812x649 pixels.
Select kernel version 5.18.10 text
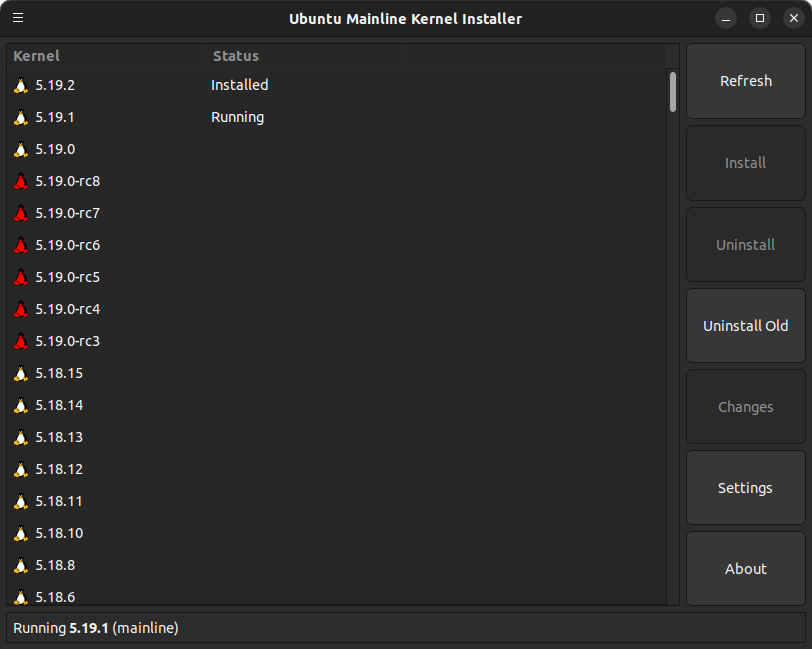pyautogui.click(x=59, y=533)
